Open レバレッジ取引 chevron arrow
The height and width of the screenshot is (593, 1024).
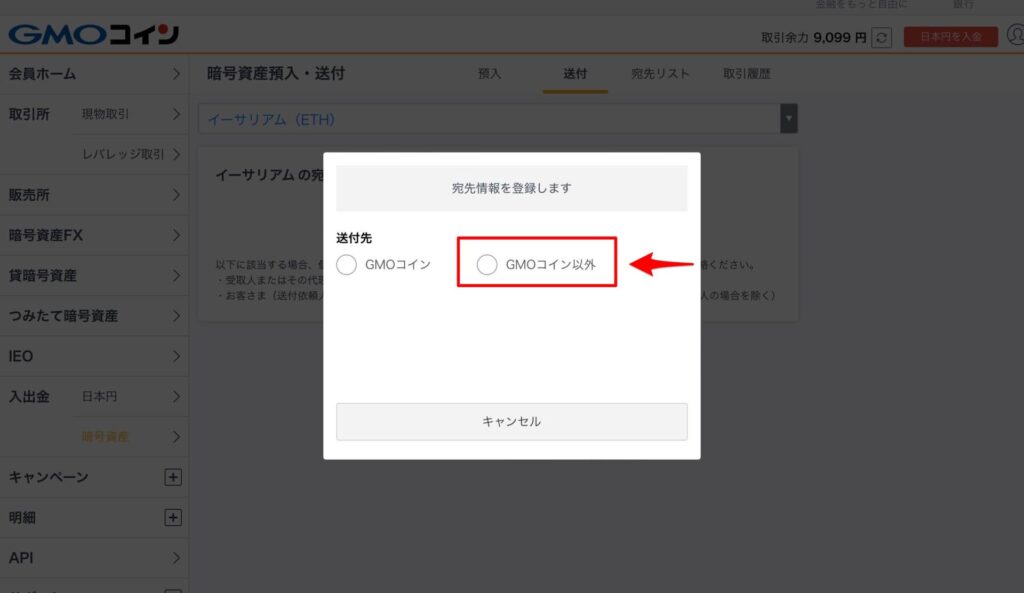click(x=176, y=154)
